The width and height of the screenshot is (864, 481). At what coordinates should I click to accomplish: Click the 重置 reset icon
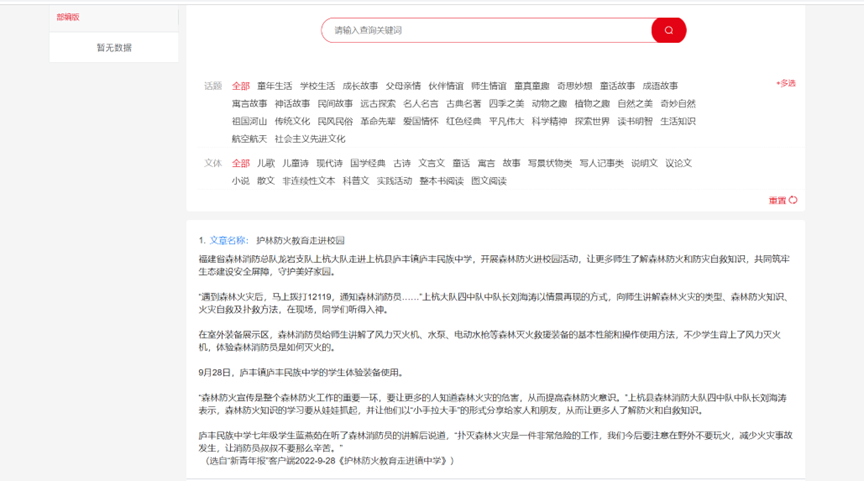pos(793,200)
